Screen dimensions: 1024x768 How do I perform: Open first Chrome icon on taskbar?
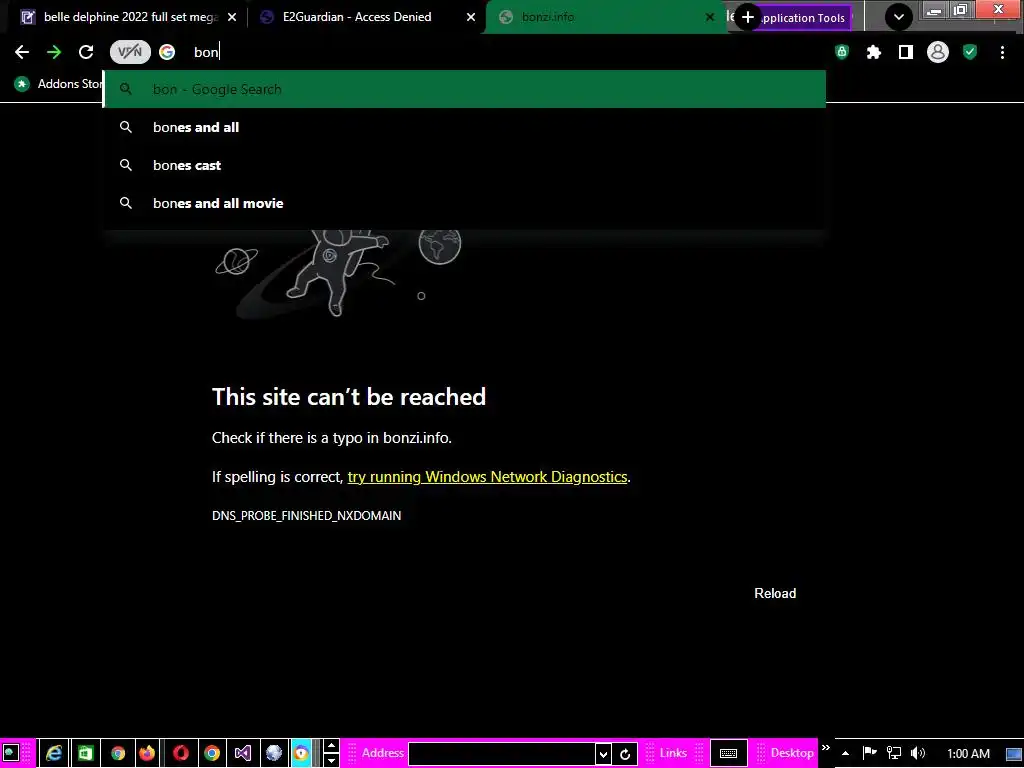(118, 753)
